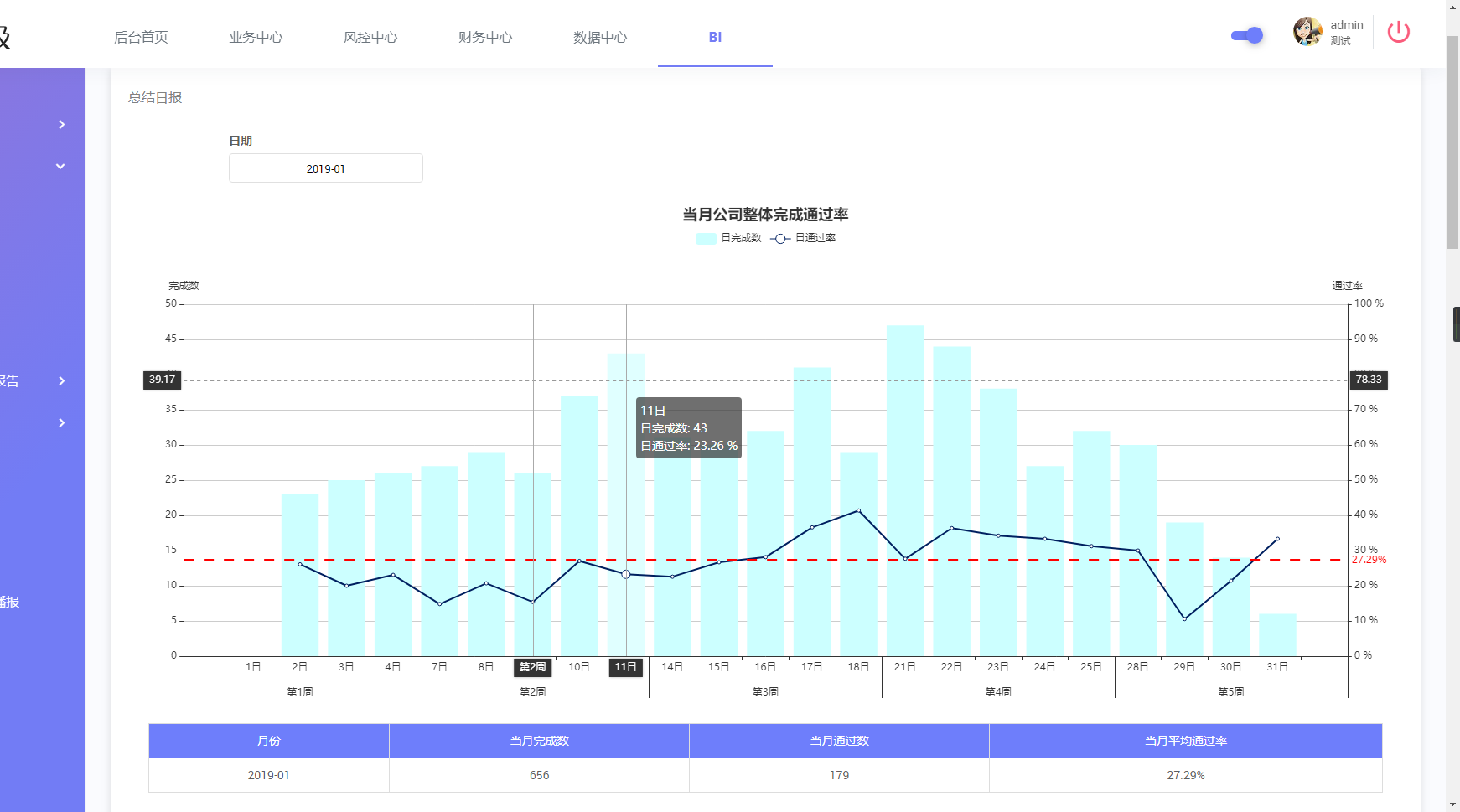This screenshot has height=812, width=1460.
Task: Open the 后台首页 tab
Action: (141, 37)
